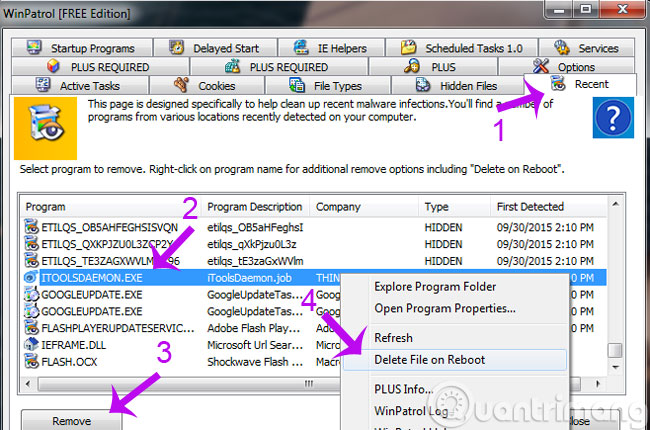Open the Cookies tab
The image size is (650, 430).
pyautogui.click(x=207, y=85)
